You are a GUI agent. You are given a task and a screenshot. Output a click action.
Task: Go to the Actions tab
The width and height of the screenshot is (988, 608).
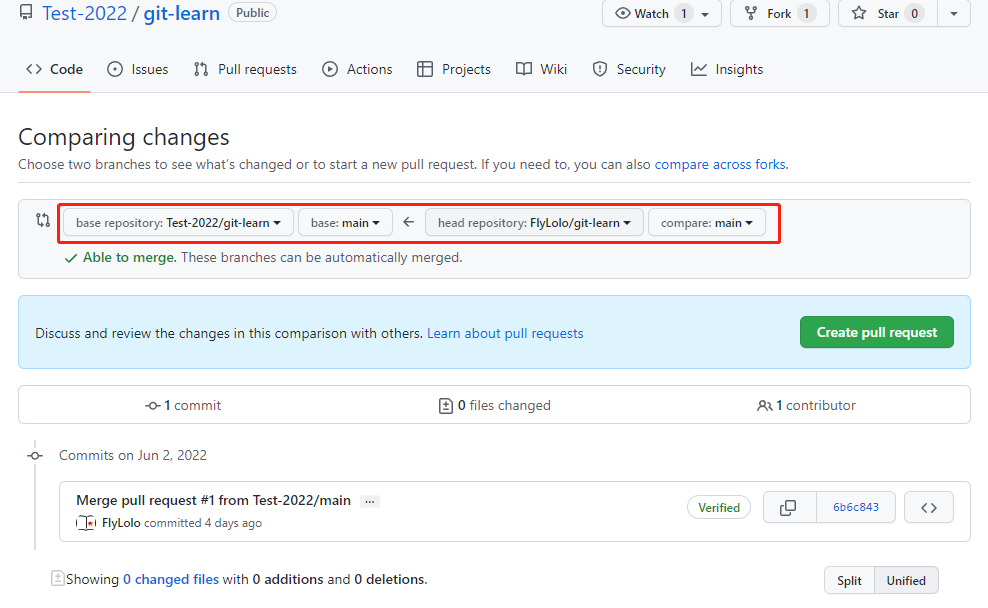(x=357, y=69)
